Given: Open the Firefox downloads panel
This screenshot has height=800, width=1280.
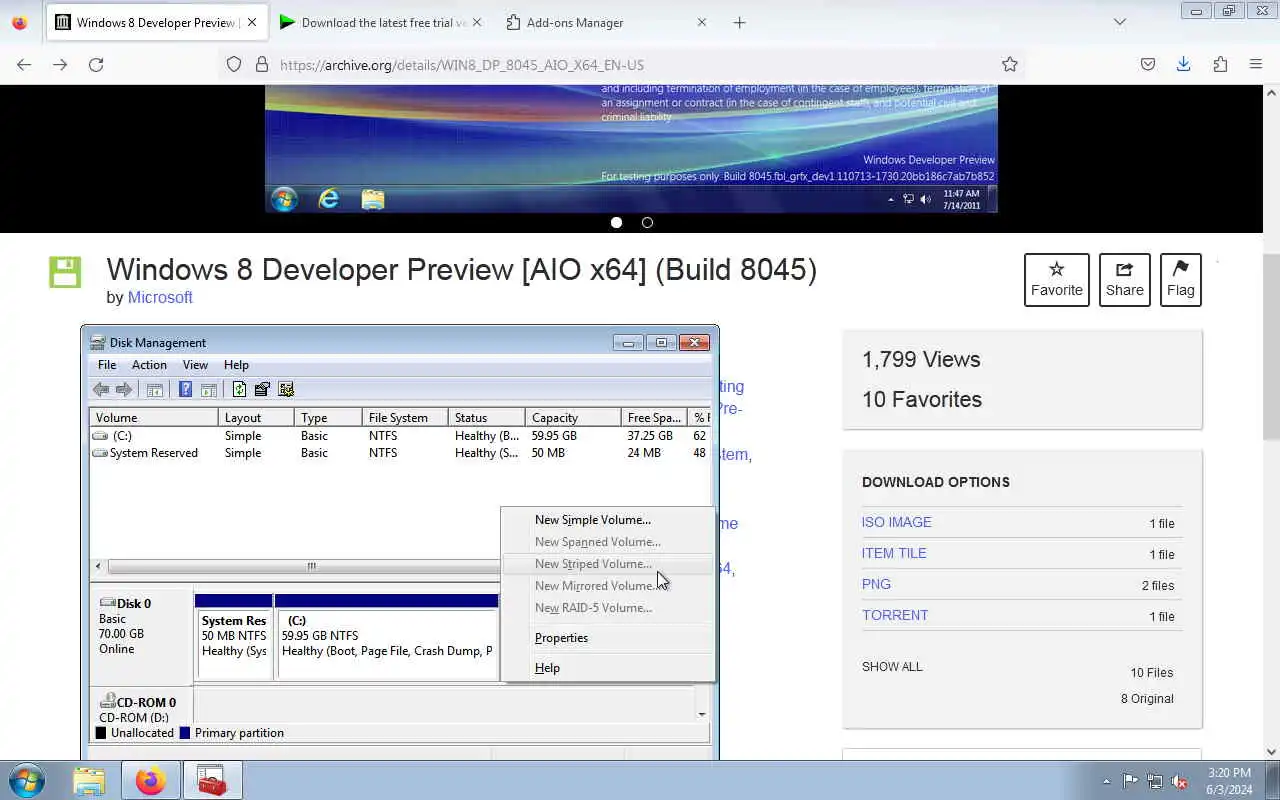Looking at the screenshot, I should [x=1183, y=64].
